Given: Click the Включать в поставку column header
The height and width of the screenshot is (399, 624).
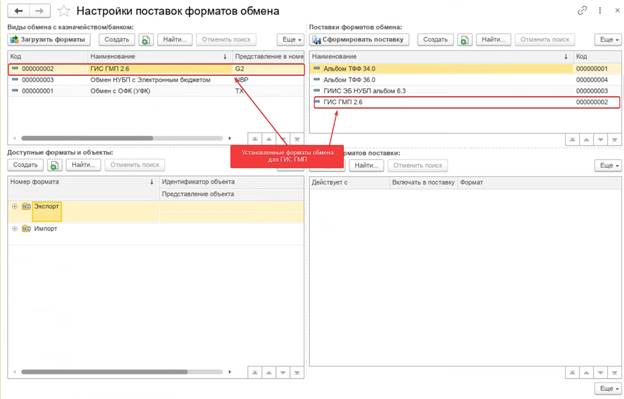Looking at the screenshot, I should (x=423, y=183).
